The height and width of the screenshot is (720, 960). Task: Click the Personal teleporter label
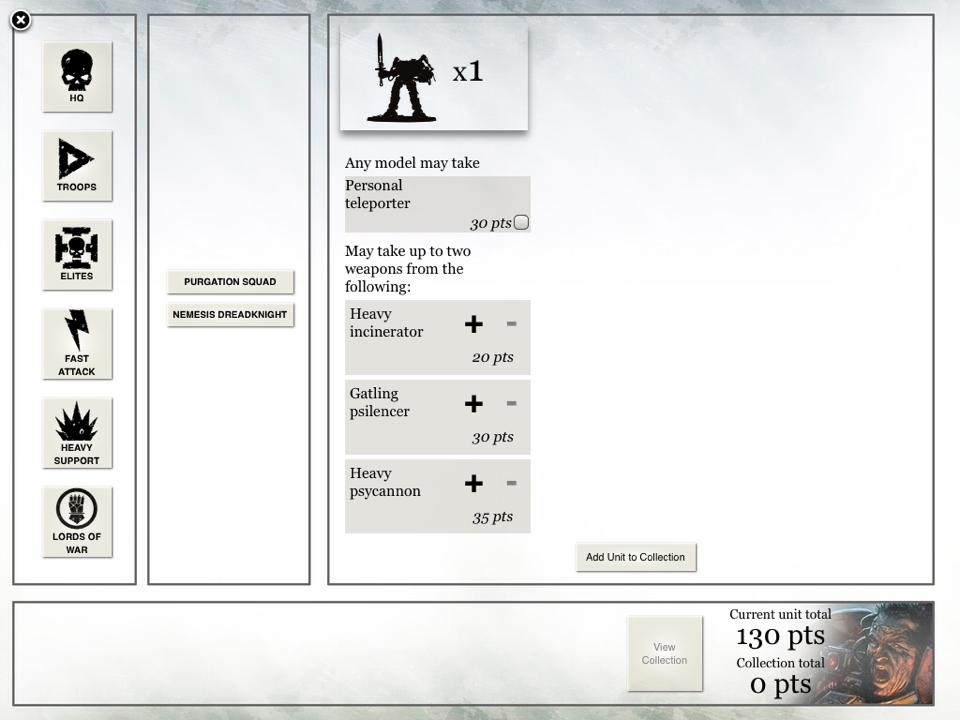point(377,194)
